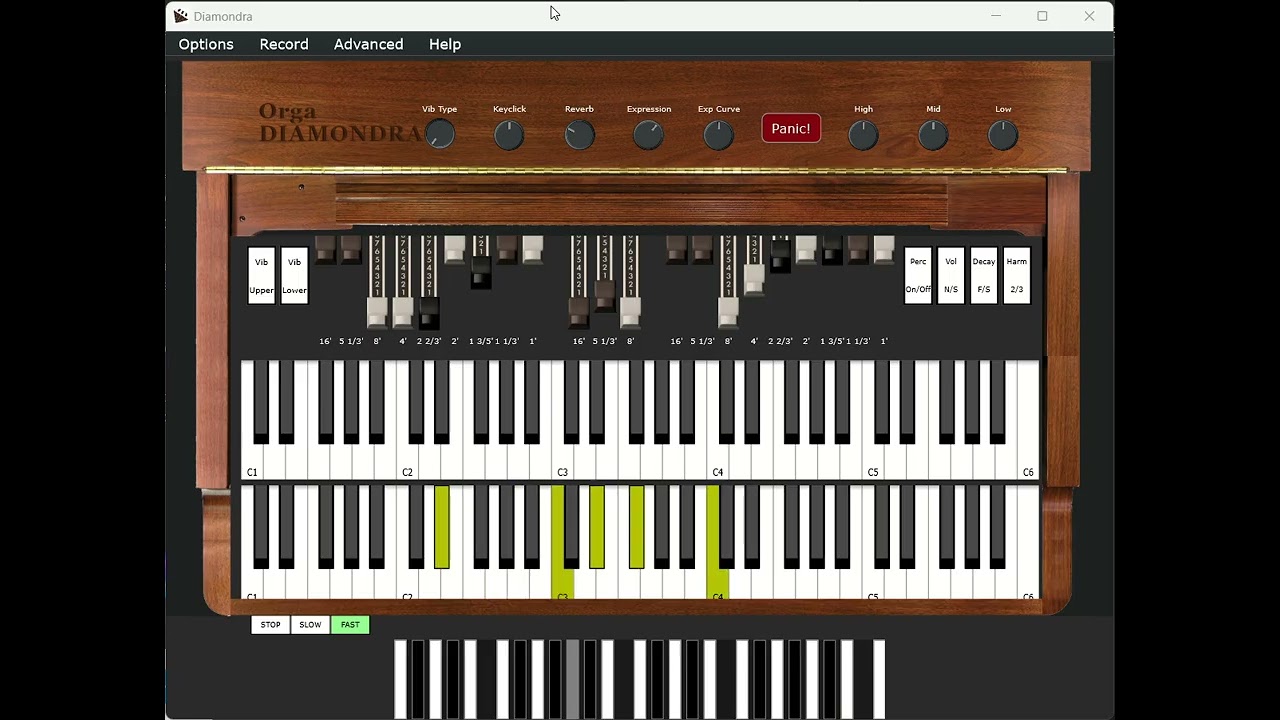
Task: Click the Vib Type knob
Action: pyautogui.click(x=440, y=134)
